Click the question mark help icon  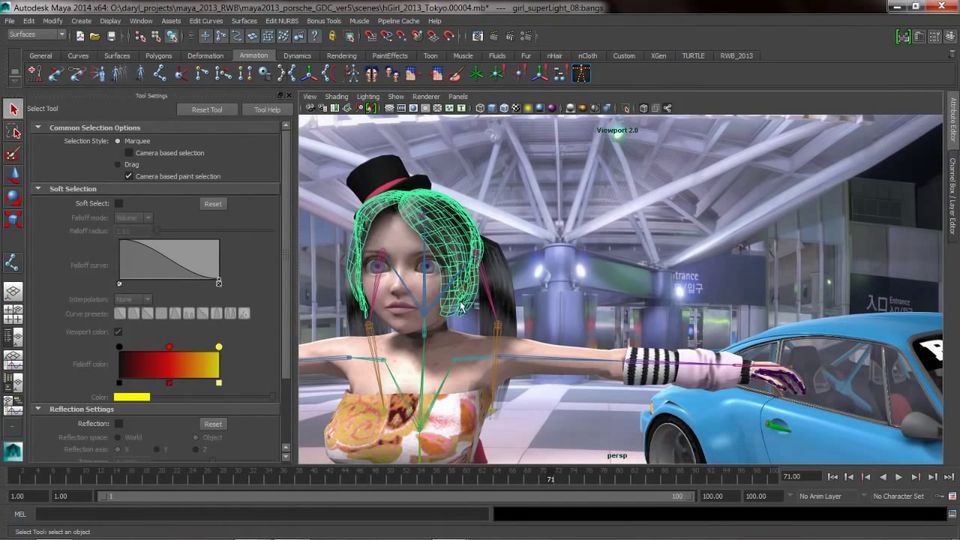click(x=315, y=36)
